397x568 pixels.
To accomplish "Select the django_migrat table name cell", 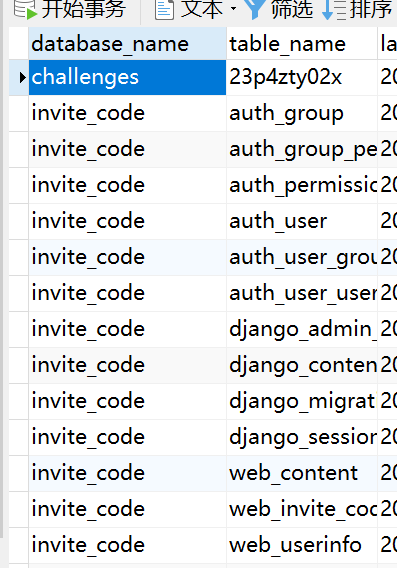I will tap(302, 401).
